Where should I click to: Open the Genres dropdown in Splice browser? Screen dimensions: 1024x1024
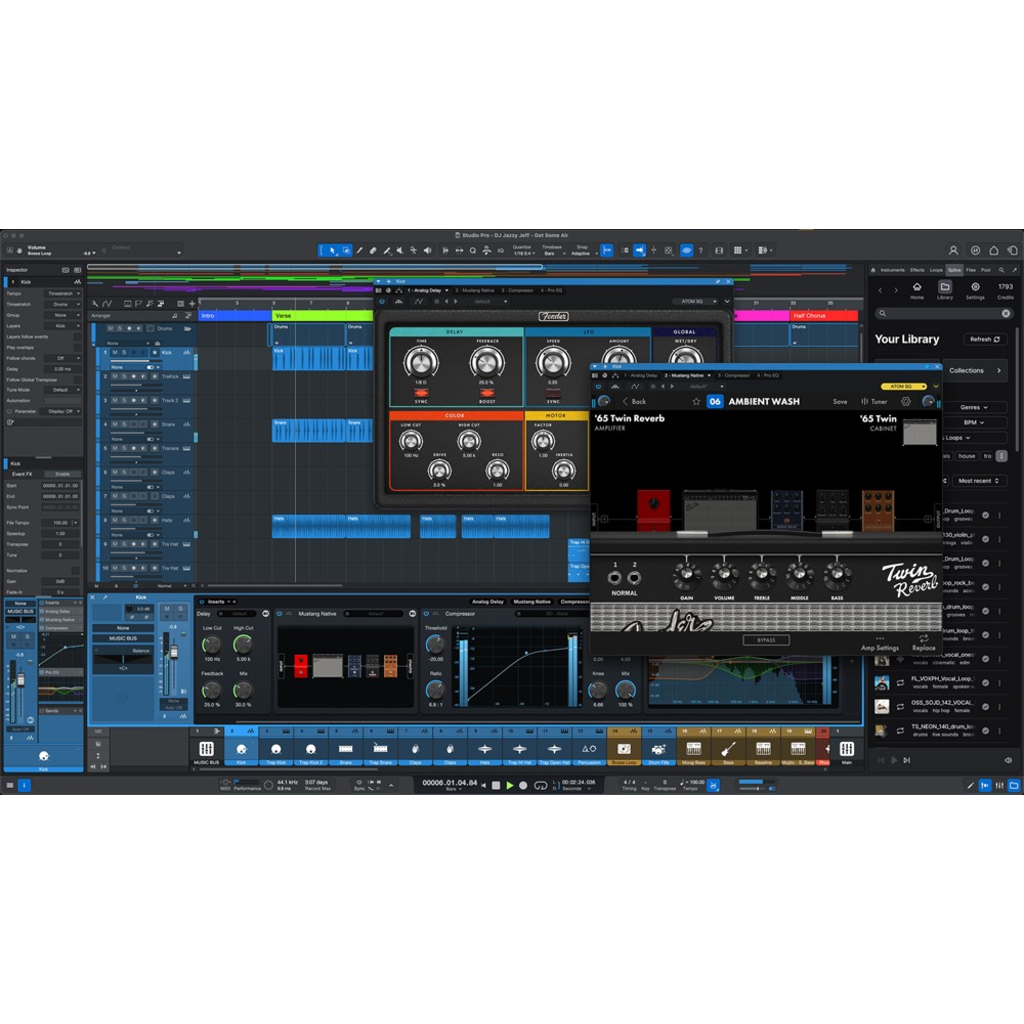(974, 408)
